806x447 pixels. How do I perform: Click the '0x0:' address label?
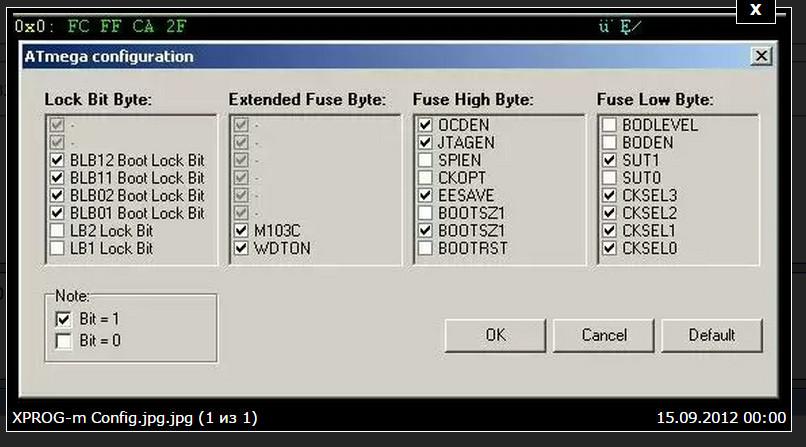(x=34, y=26)
